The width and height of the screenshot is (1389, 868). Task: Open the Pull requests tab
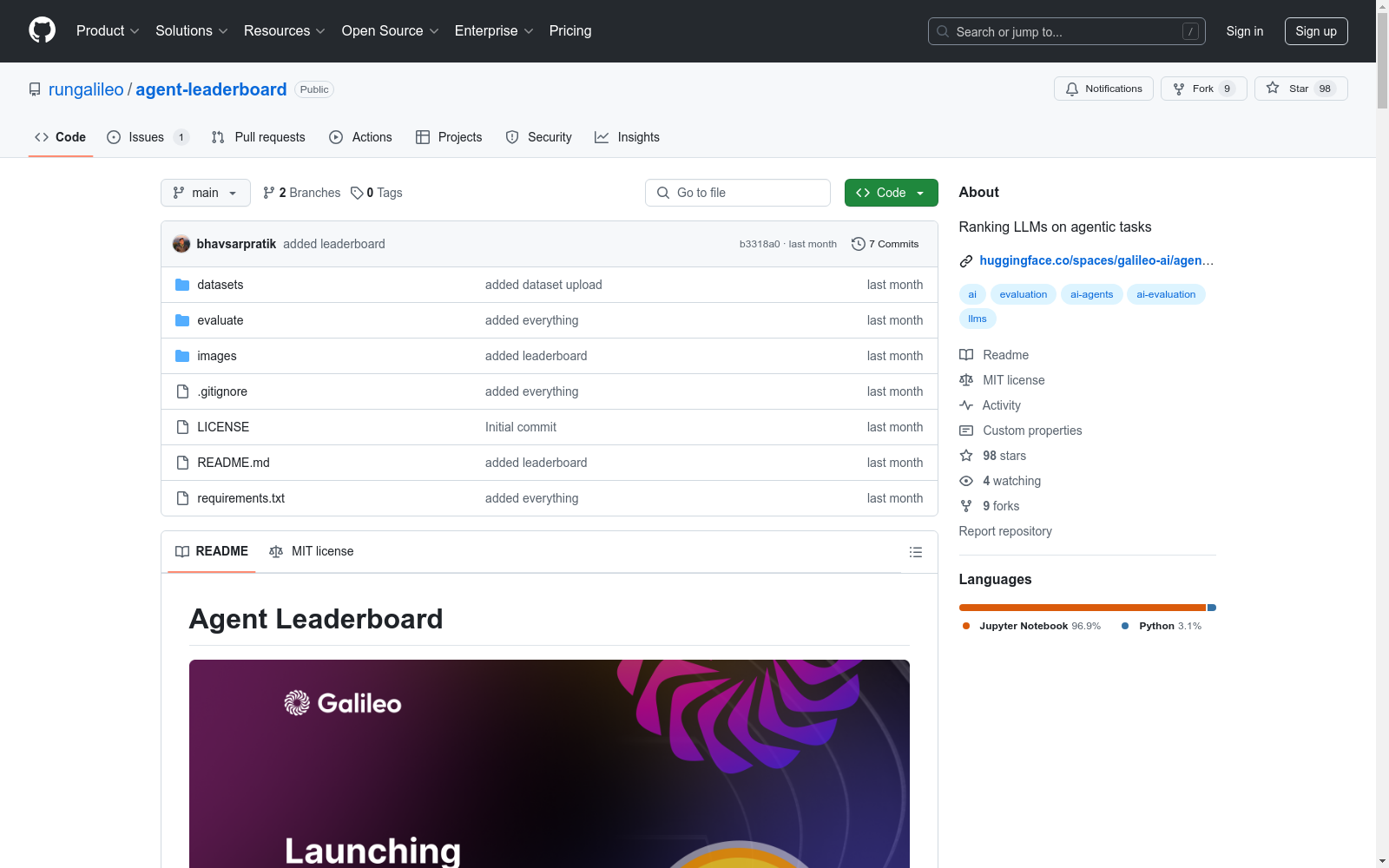pos(258,137)
